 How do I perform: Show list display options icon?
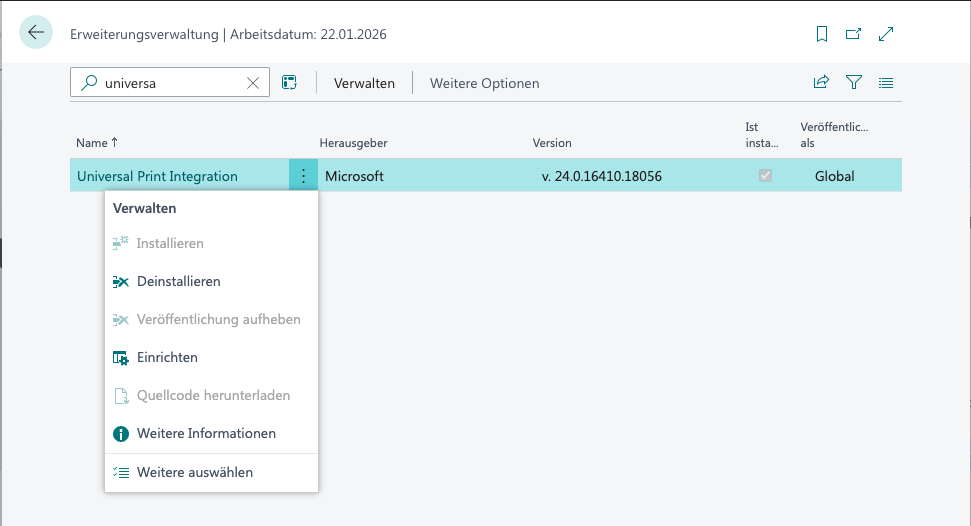(x=886, y=82)
